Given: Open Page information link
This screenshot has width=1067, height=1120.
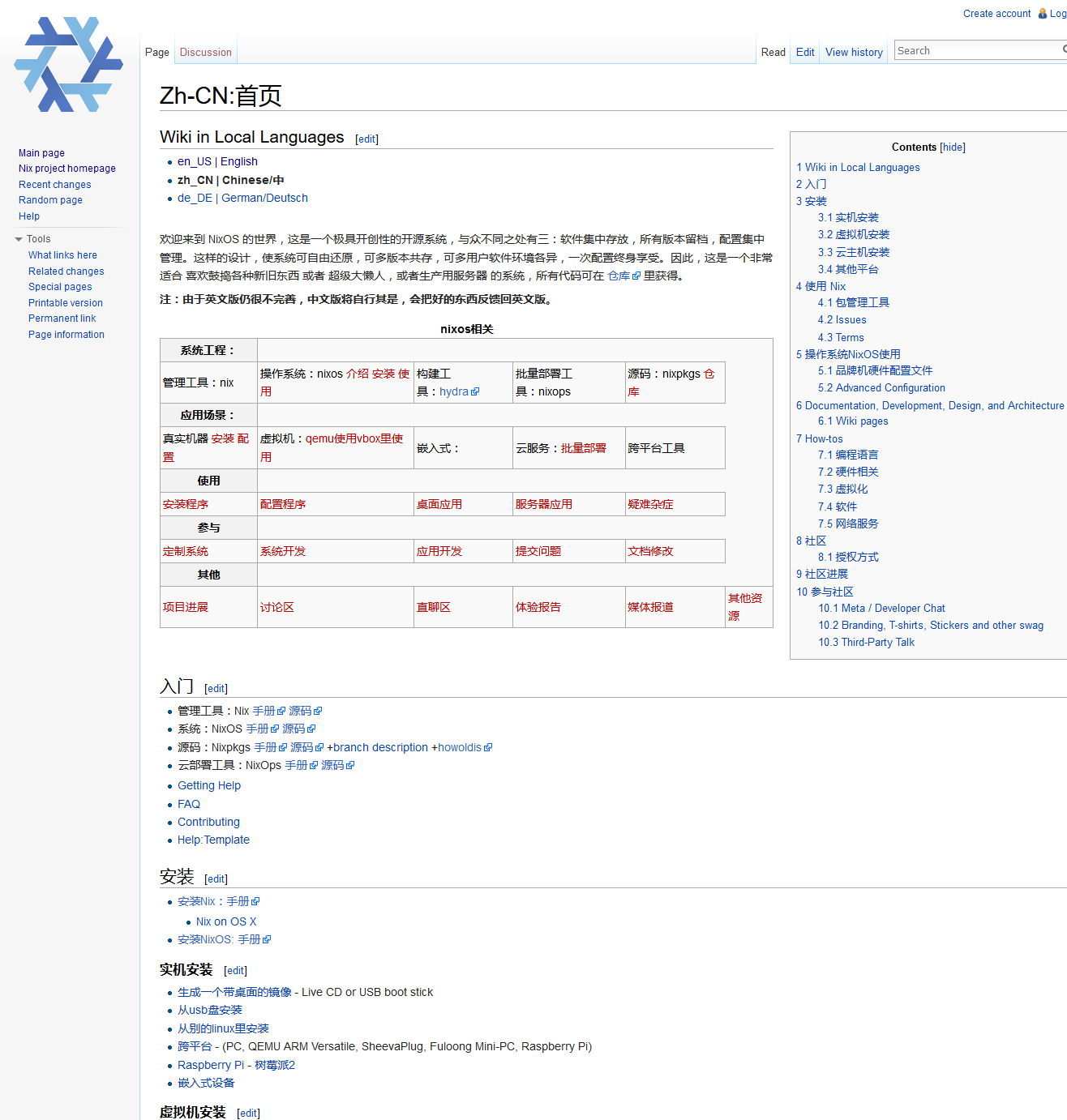Looking at the screenshot, I should point(66,335).
